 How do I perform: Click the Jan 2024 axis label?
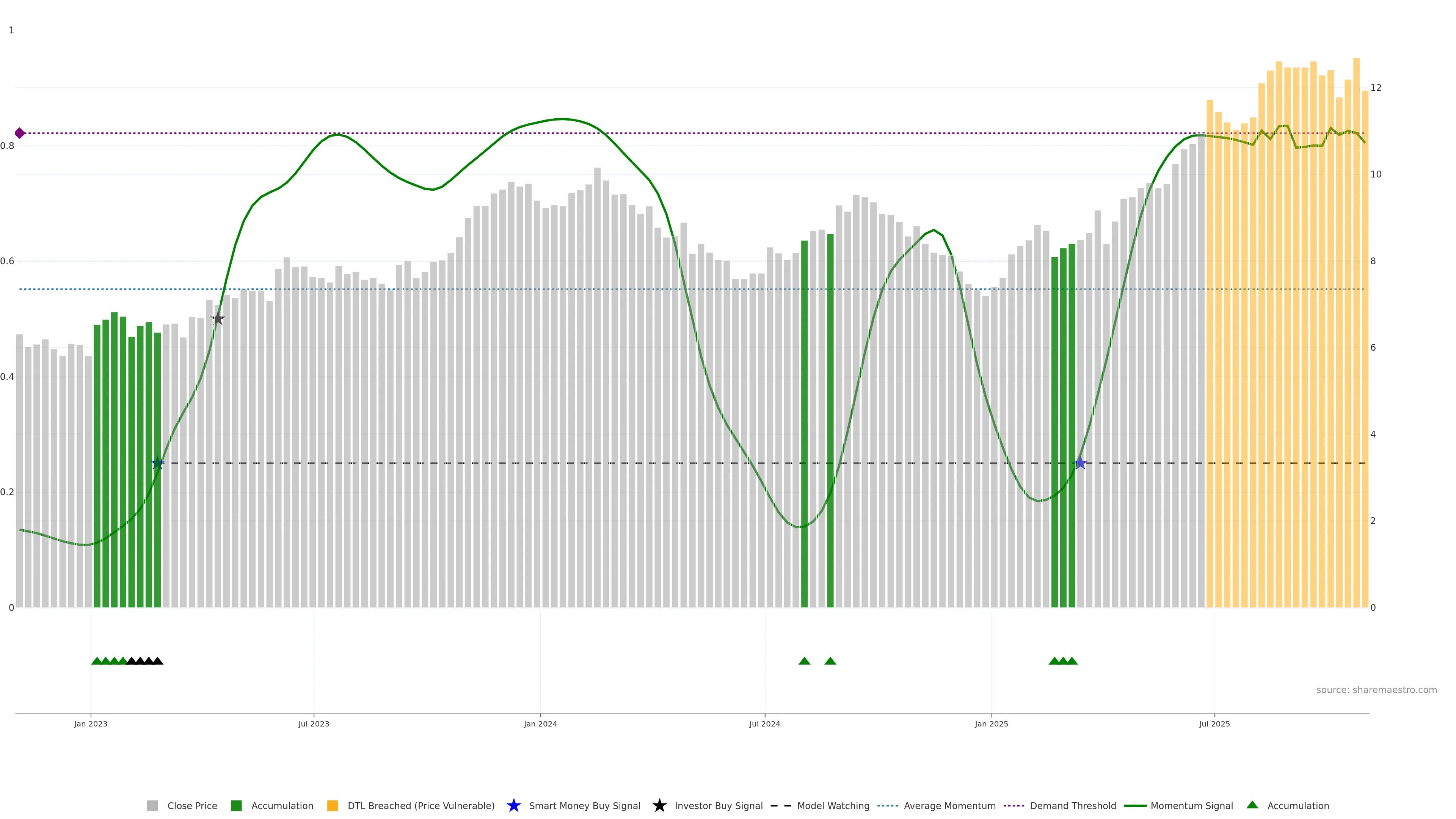click(540, 724)
